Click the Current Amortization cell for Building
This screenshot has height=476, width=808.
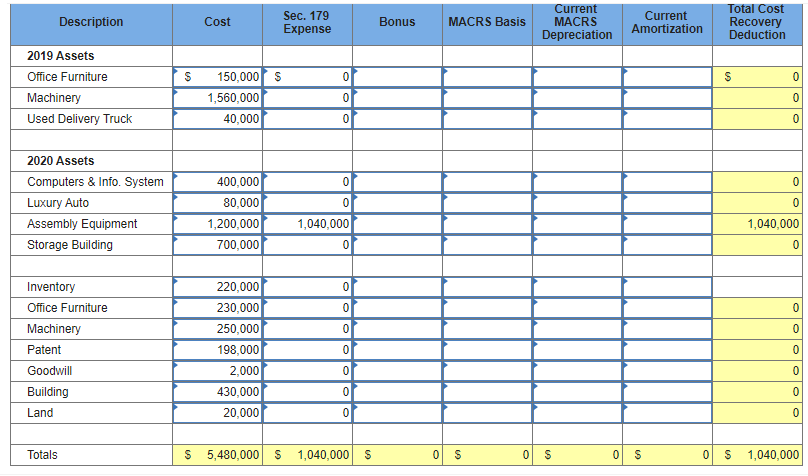point(667,392)
